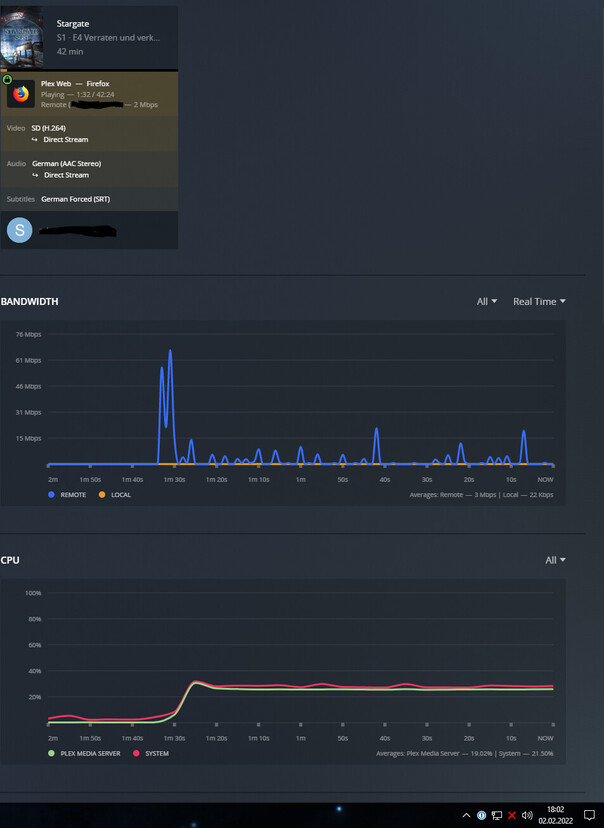This screenshot has height=828, width=604.
Task: Click the CPU section heading
Action: pos(10,560)
